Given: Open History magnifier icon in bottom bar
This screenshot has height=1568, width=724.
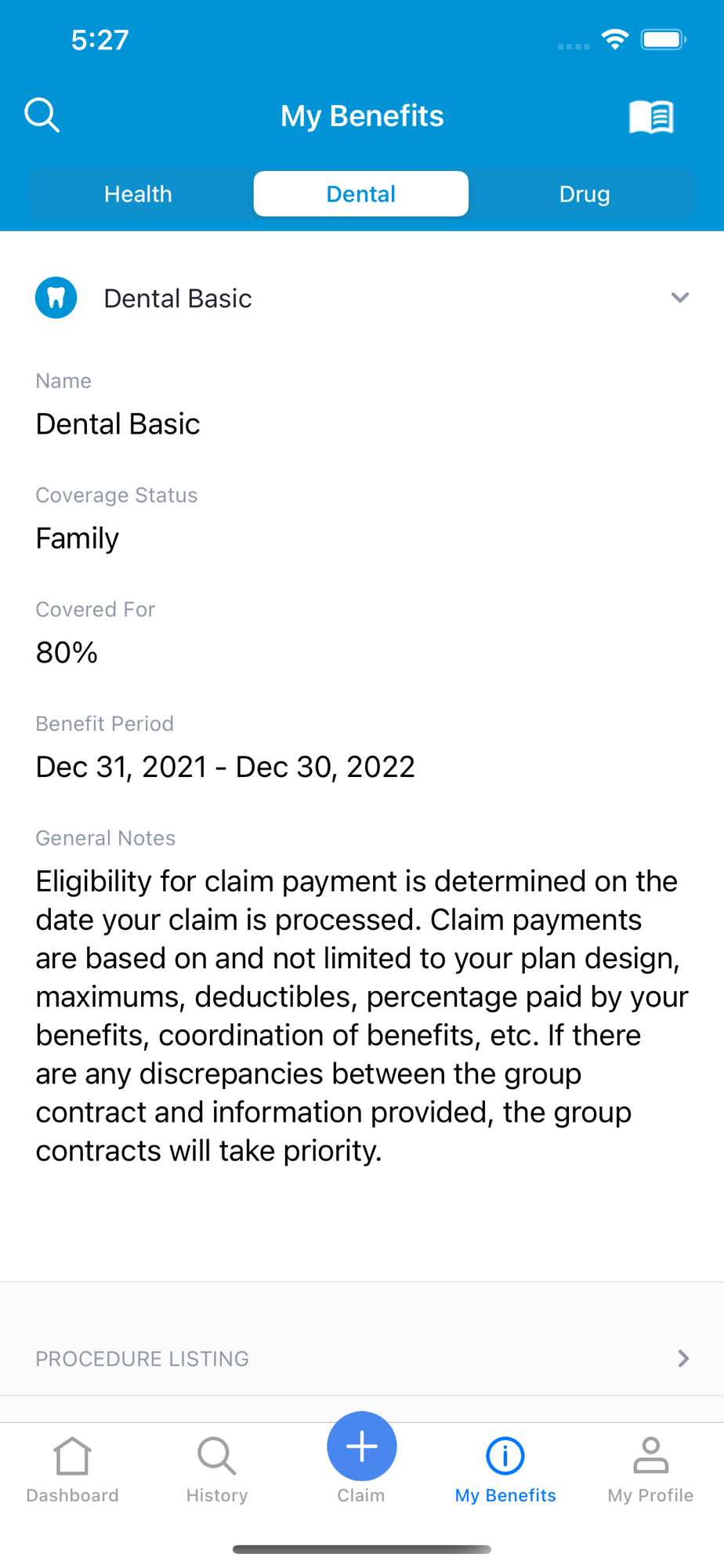Looking at the screenshot, I should point(216,1456).
